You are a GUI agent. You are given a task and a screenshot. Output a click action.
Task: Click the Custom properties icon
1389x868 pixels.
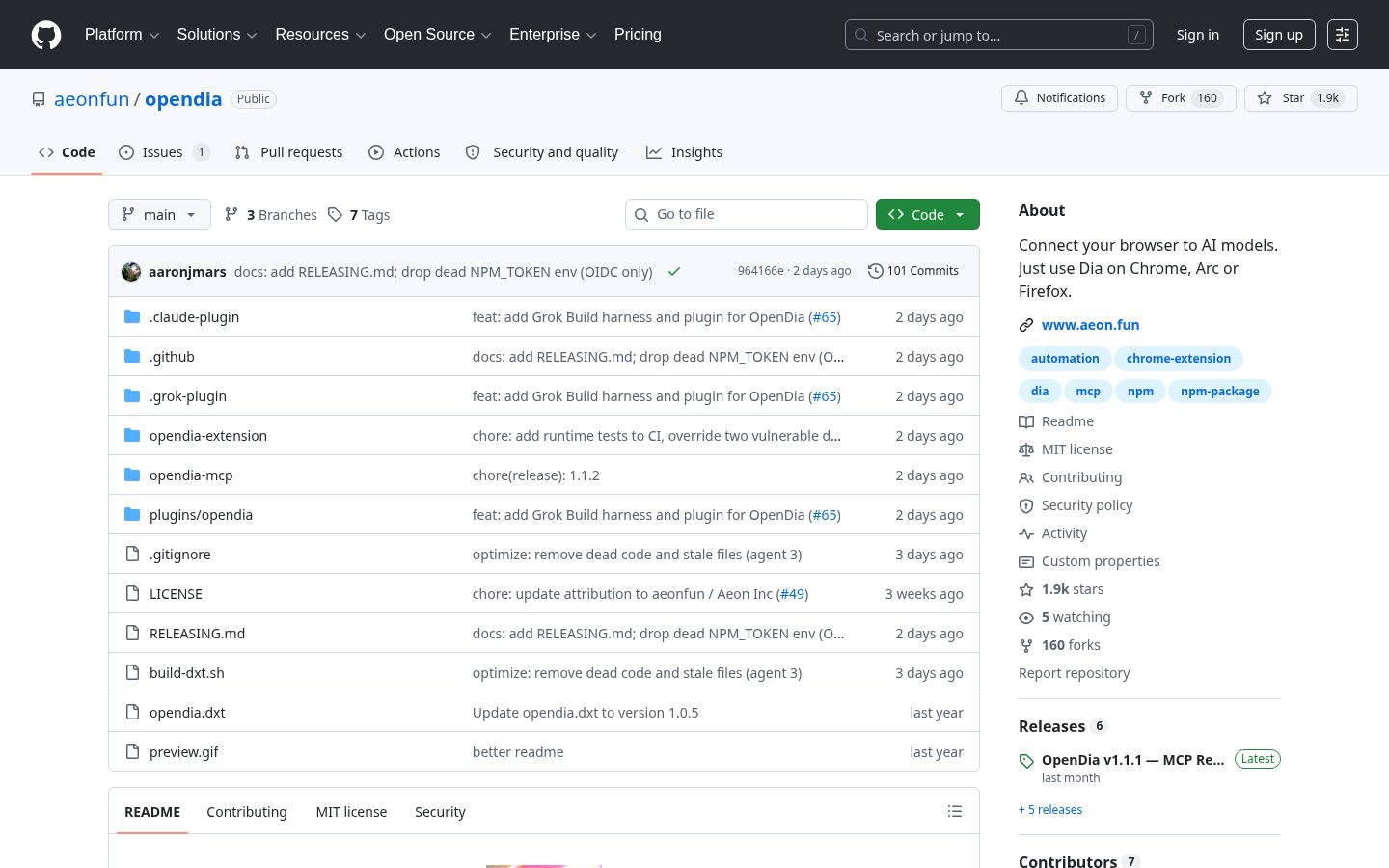click(x=1026, y=561)
